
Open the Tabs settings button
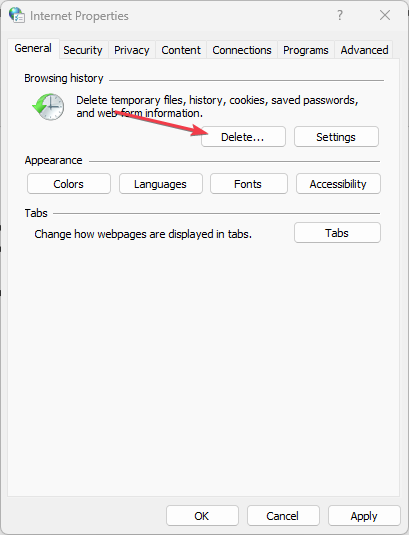click(x=337, y=233)
